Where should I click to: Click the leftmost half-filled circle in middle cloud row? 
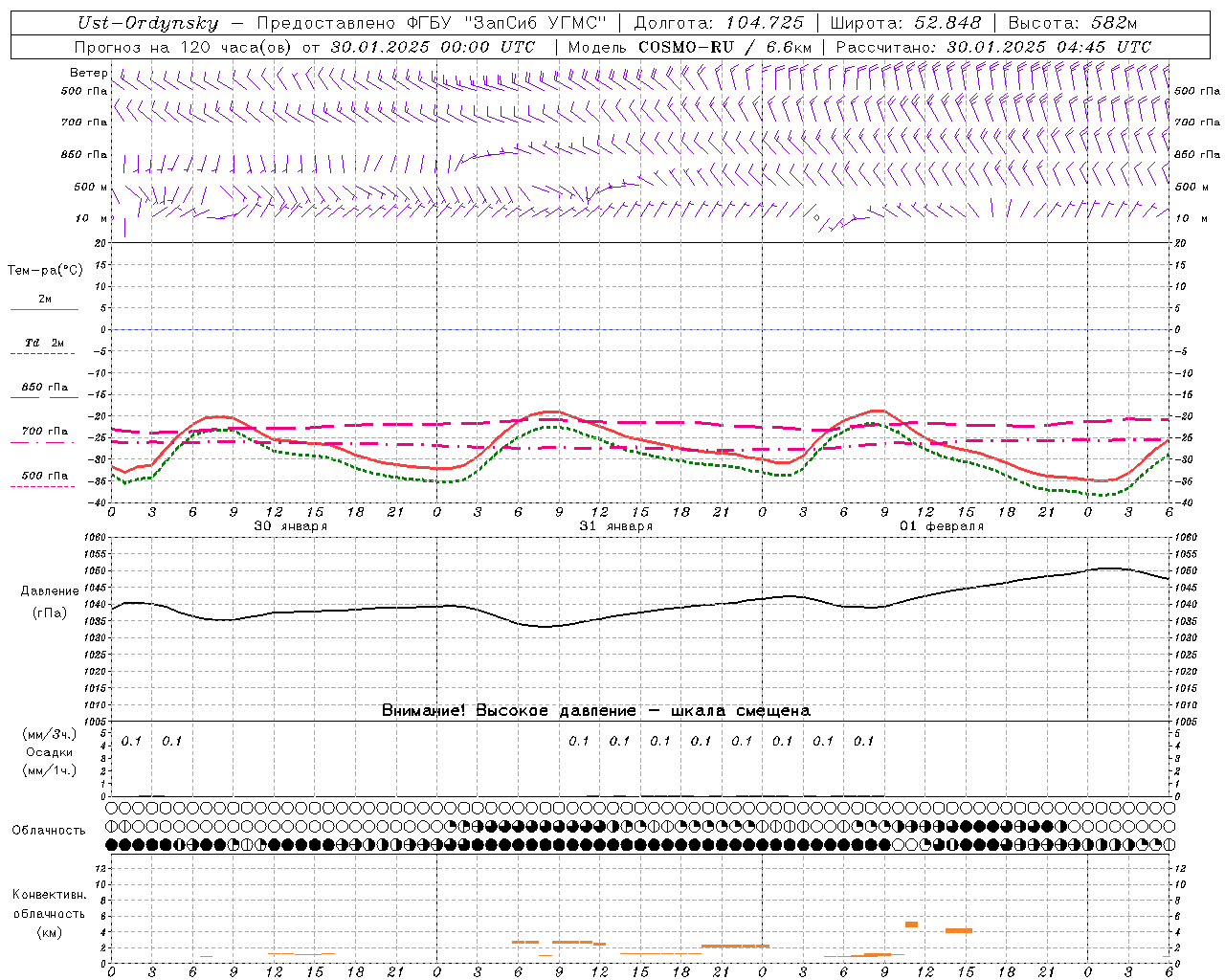[112, 826]
